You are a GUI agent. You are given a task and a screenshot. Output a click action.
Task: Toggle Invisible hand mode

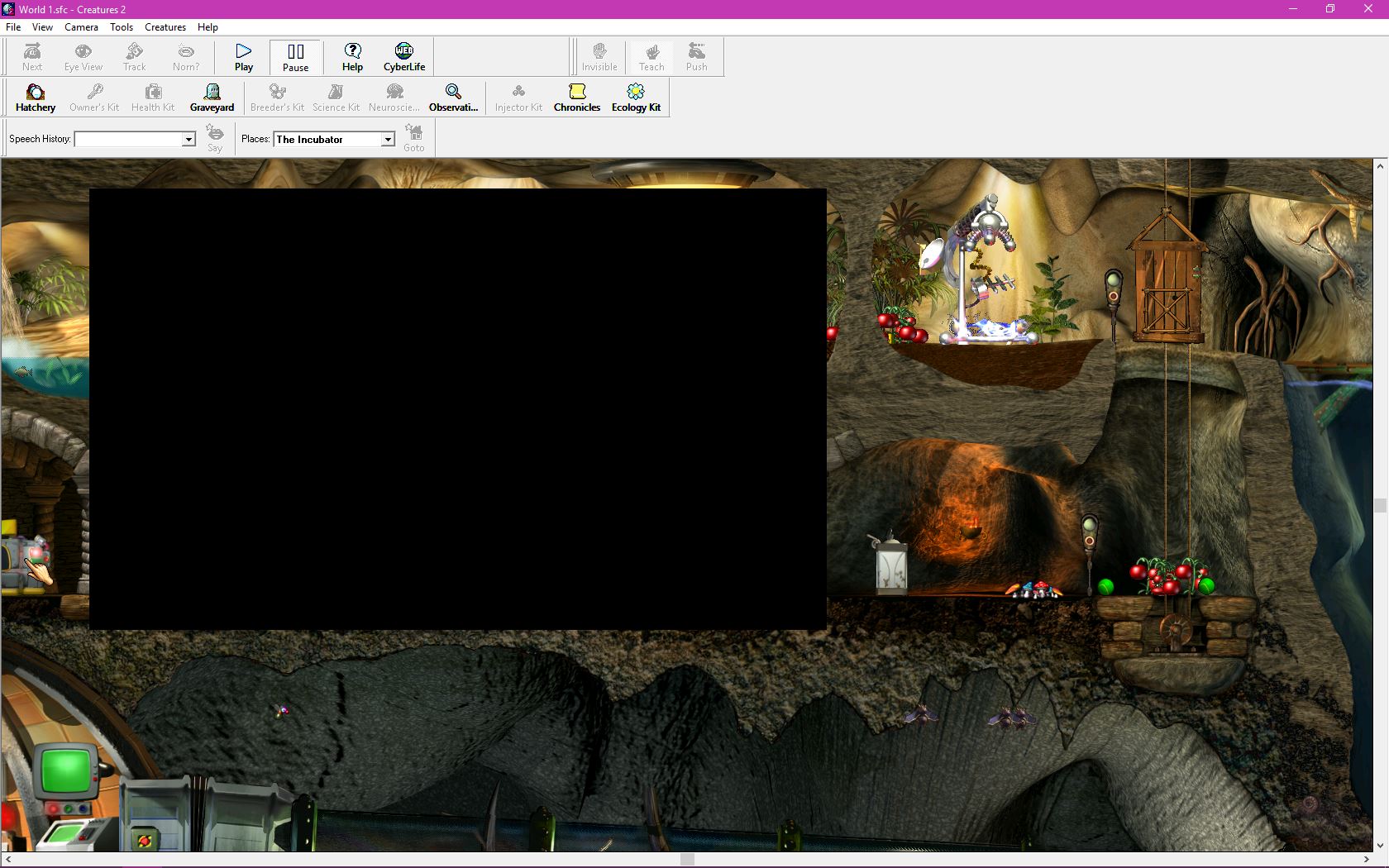click(599, 56)
